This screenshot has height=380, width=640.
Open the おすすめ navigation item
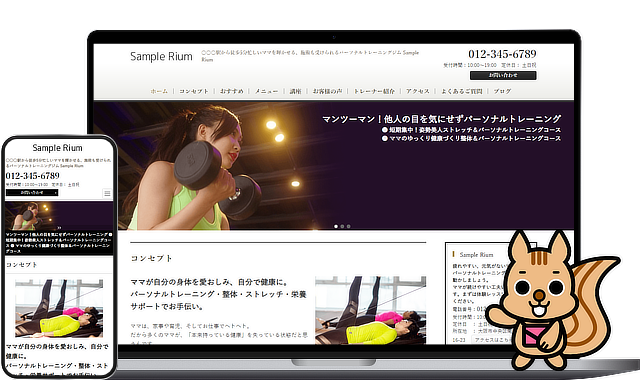(x=231, y=91)
